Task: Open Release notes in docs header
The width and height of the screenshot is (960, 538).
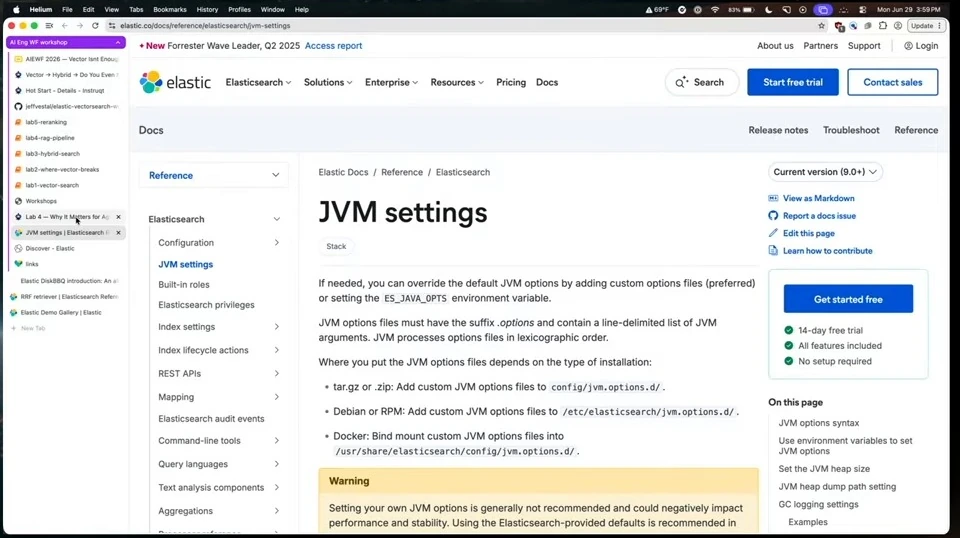Action: pos(778,130)
